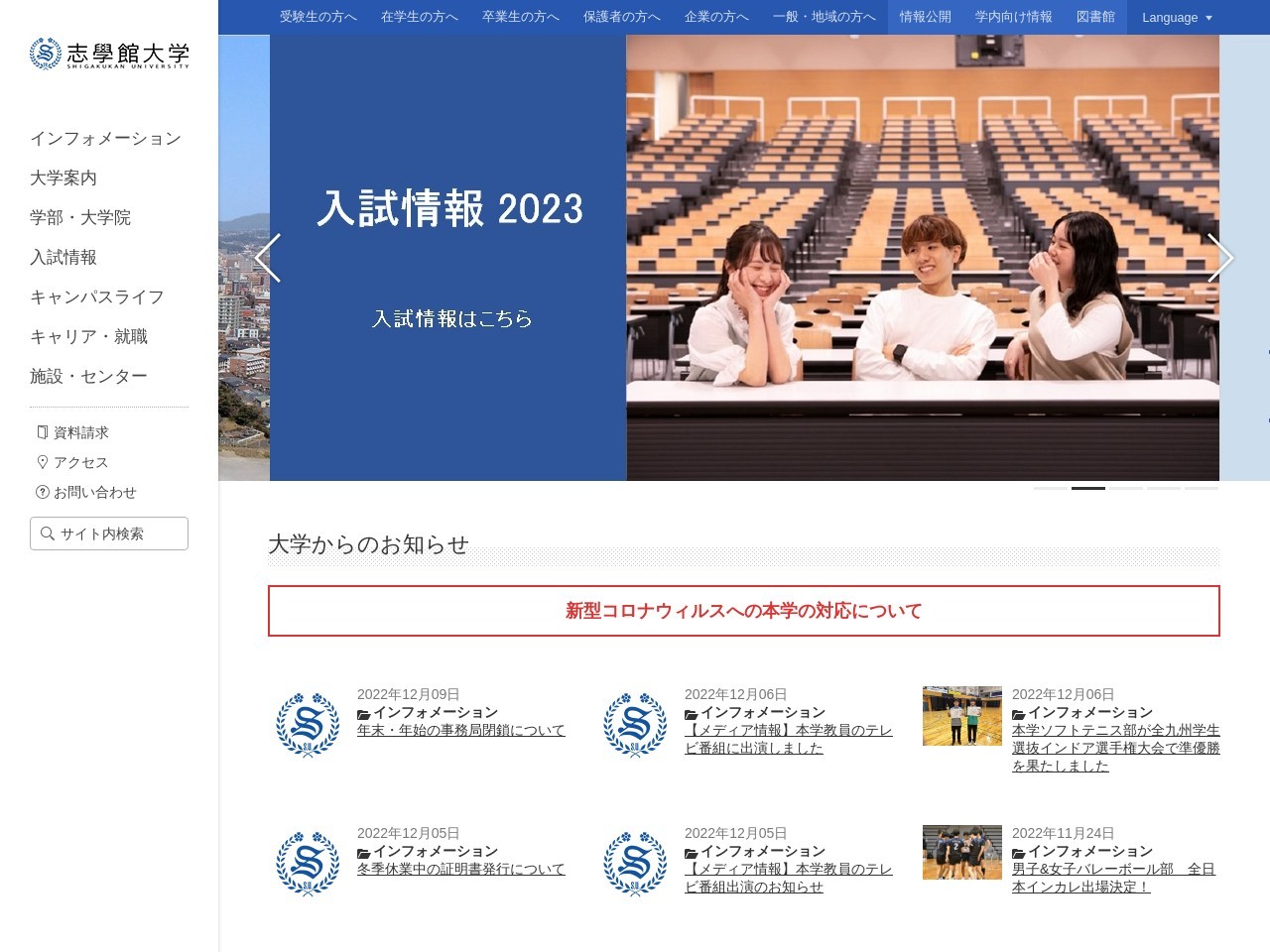1270x952 pixels.
Task: Focus the サイト内検索 search field
Action: 109,534
